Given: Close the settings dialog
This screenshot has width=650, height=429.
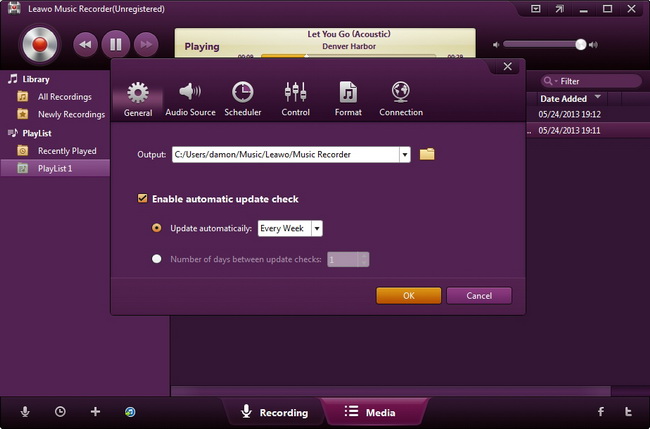Looking at the screenshot, I should [x=507, y=67].
